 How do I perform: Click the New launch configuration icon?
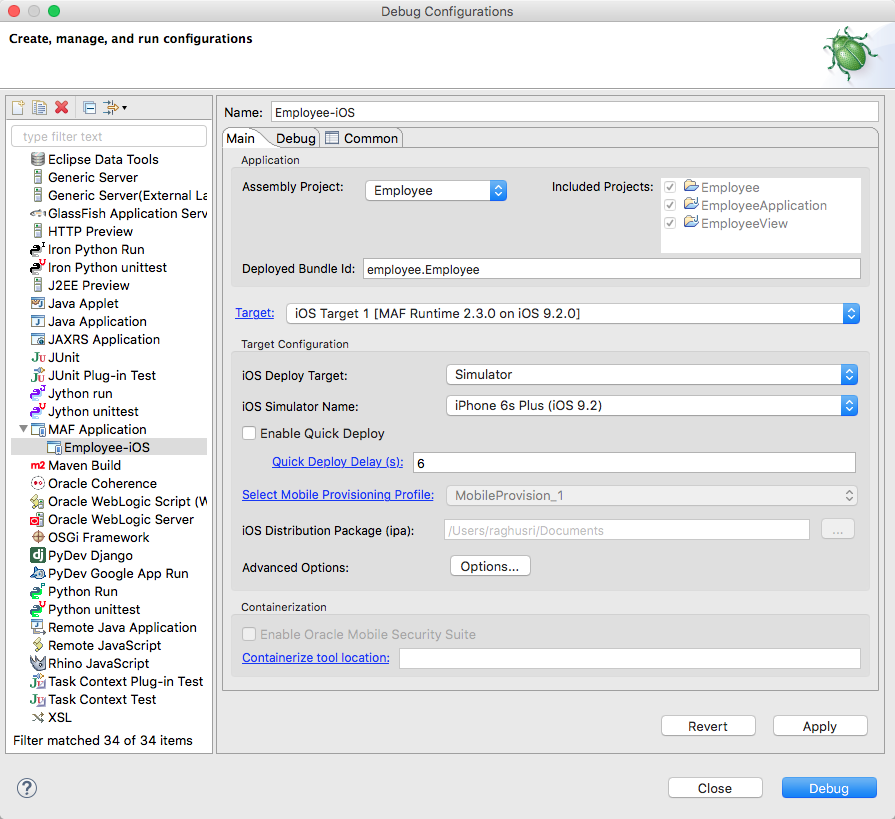[x=18, y=107]
